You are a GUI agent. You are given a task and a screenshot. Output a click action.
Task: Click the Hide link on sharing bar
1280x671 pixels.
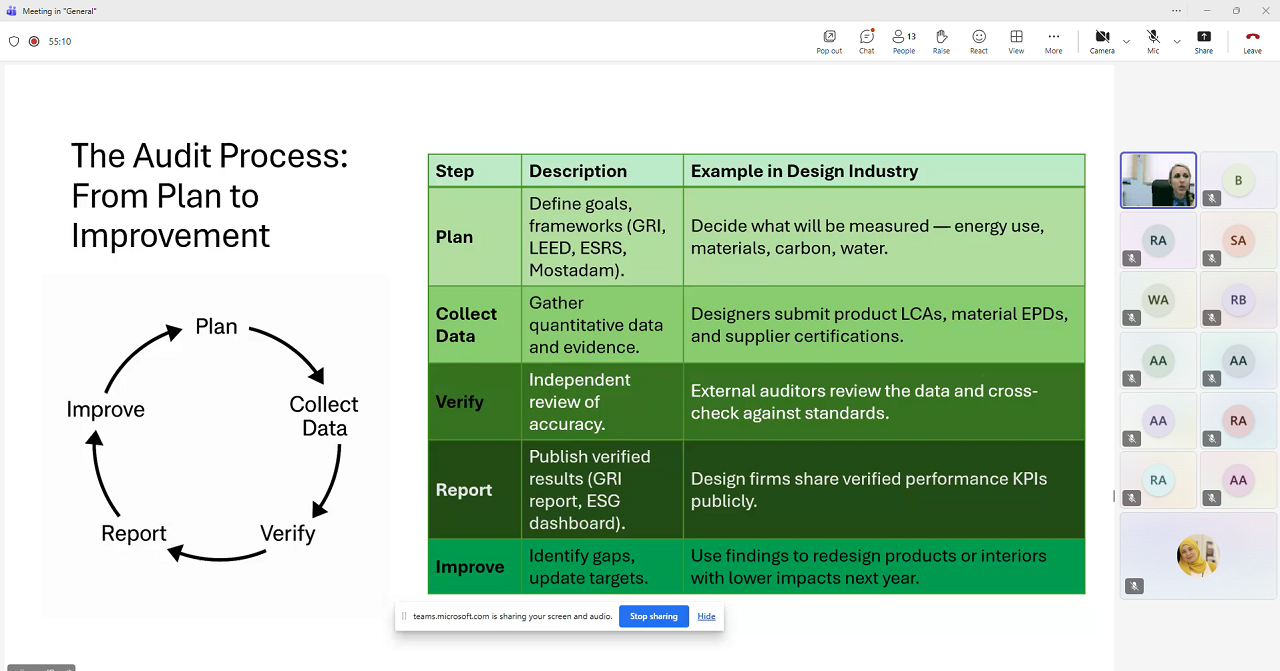(x=706, y=616)
